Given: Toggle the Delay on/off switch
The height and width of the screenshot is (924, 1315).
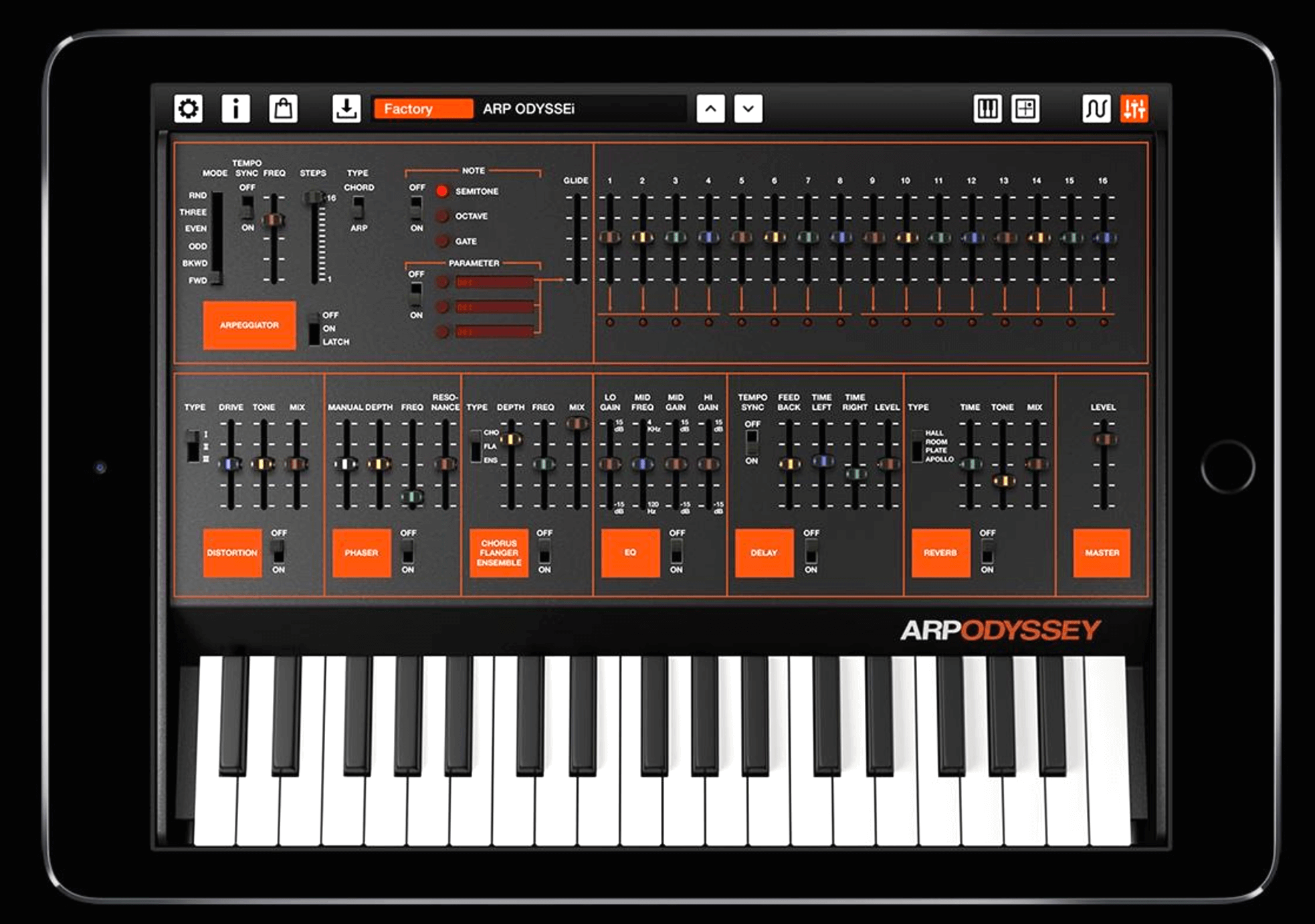Looking at the screenshot, I should point(811,552).
